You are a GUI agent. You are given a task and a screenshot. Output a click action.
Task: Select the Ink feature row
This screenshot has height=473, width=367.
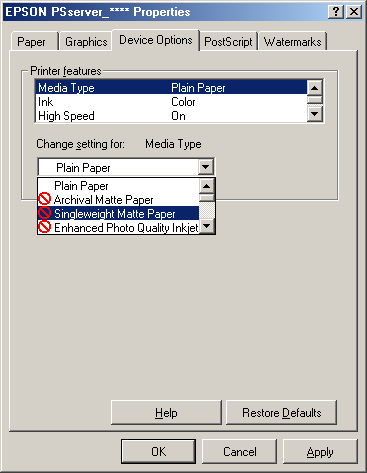(171, 102)
